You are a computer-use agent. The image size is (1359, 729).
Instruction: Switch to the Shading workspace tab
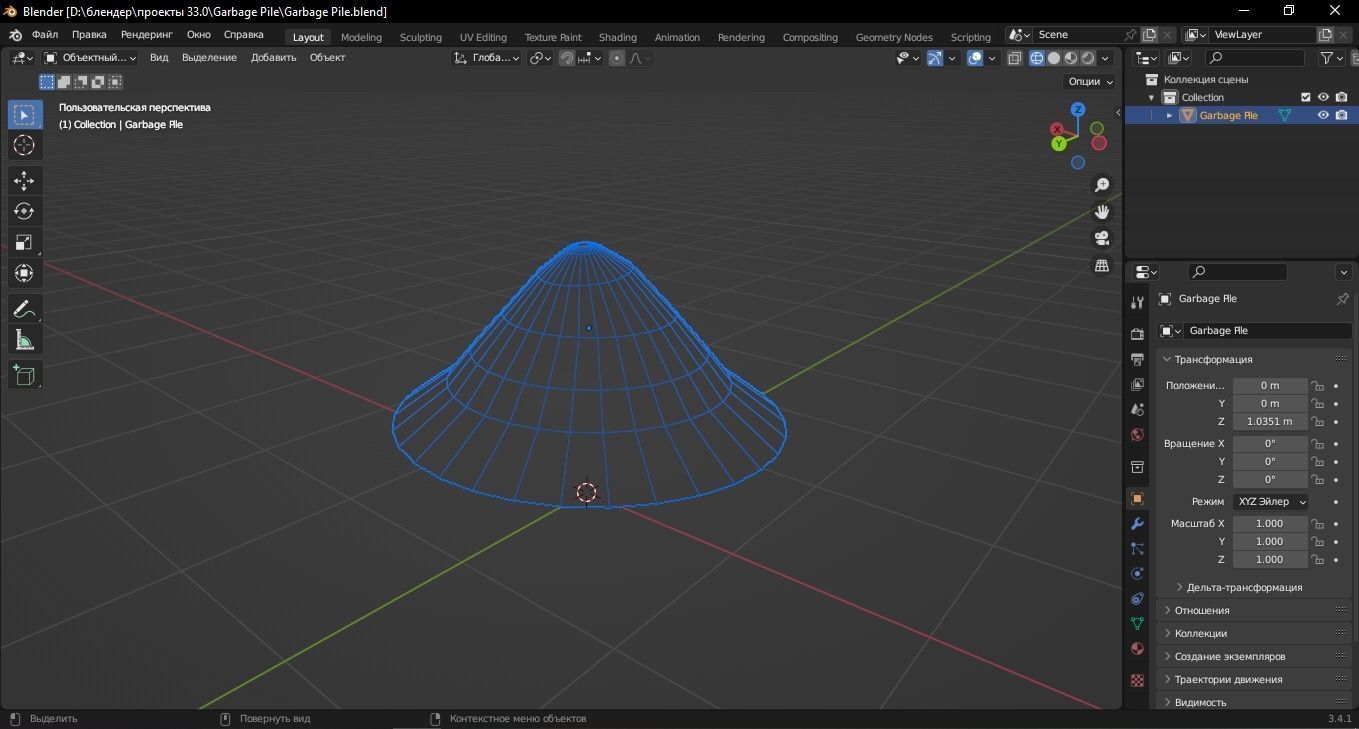tap(618, 37)
